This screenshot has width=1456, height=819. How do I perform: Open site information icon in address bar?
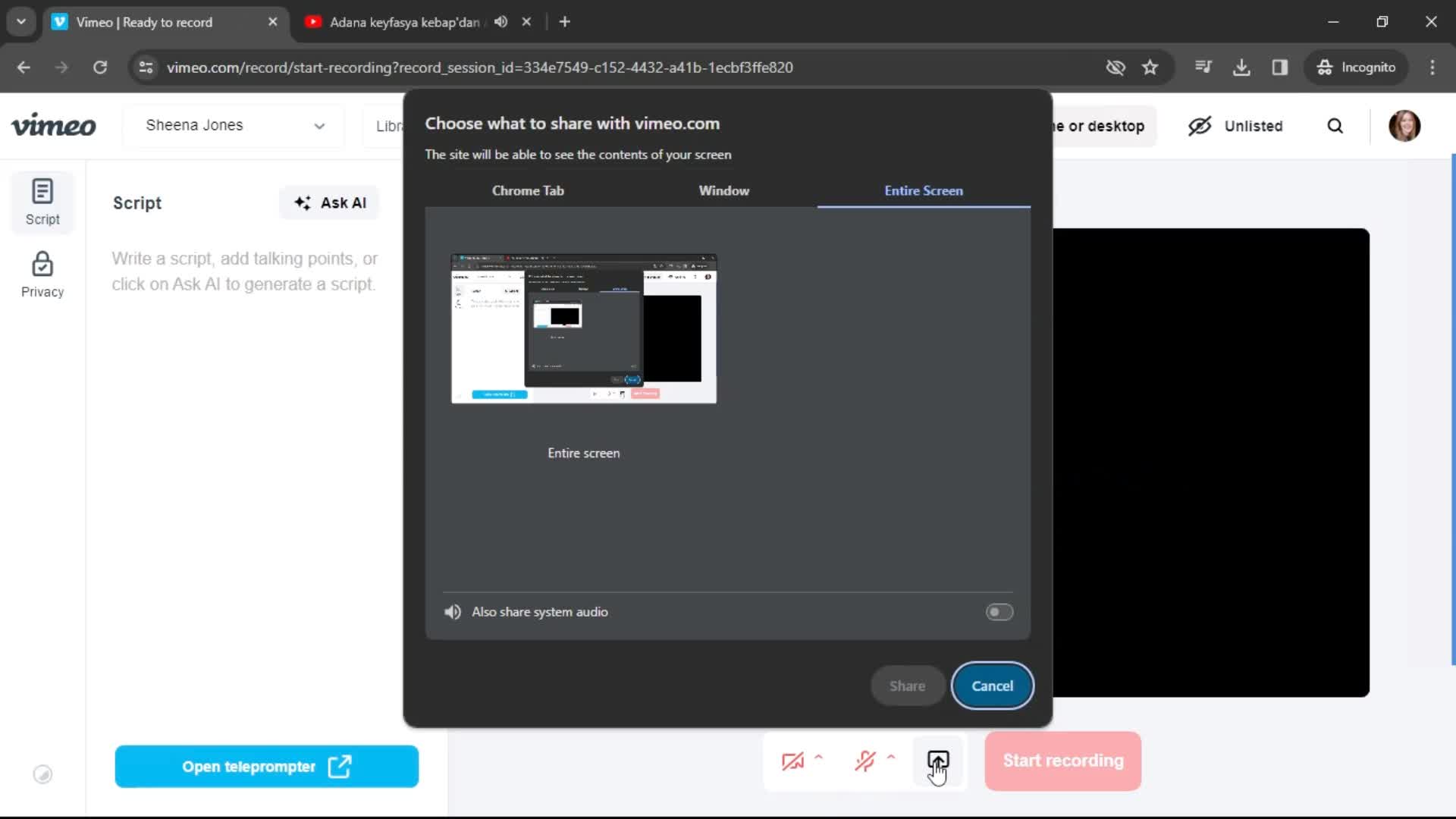[146, 67]
